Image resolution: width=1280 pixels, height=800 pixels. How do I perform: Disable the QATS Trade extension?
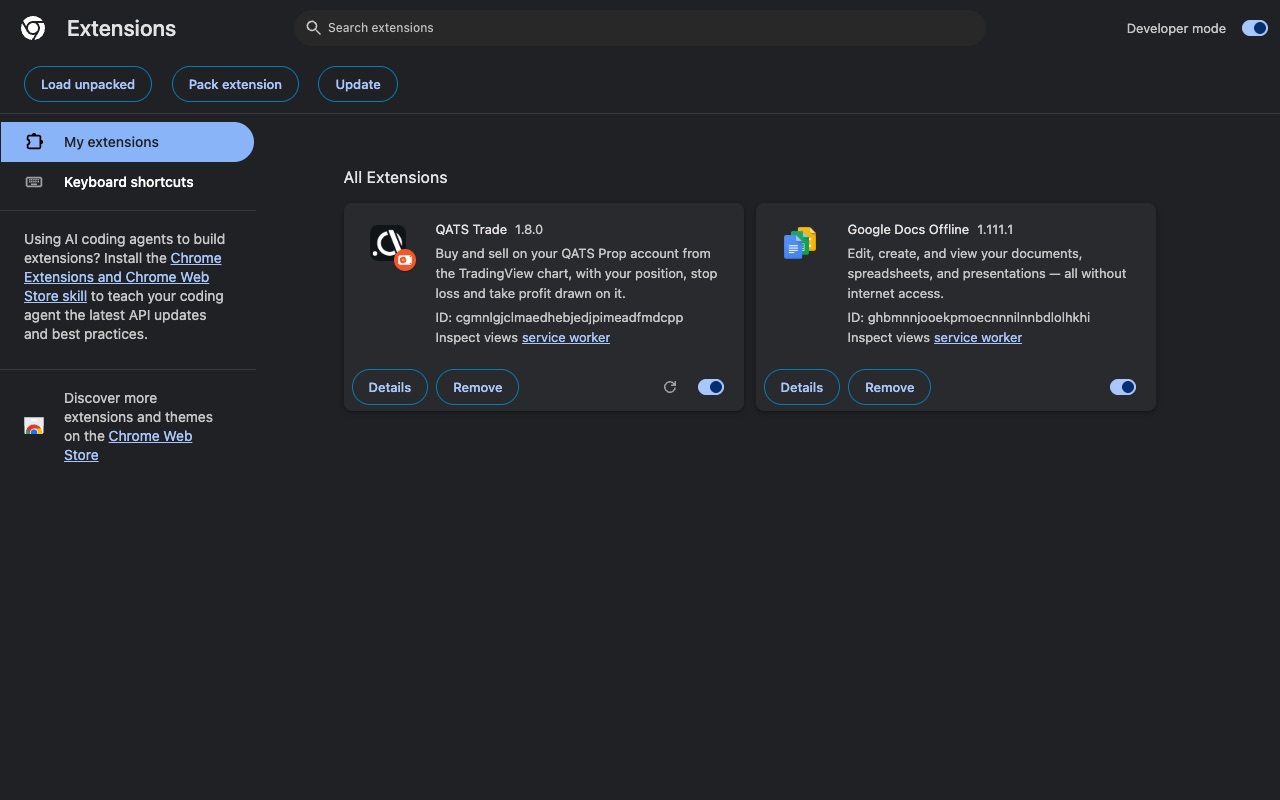tap(711, 387)
